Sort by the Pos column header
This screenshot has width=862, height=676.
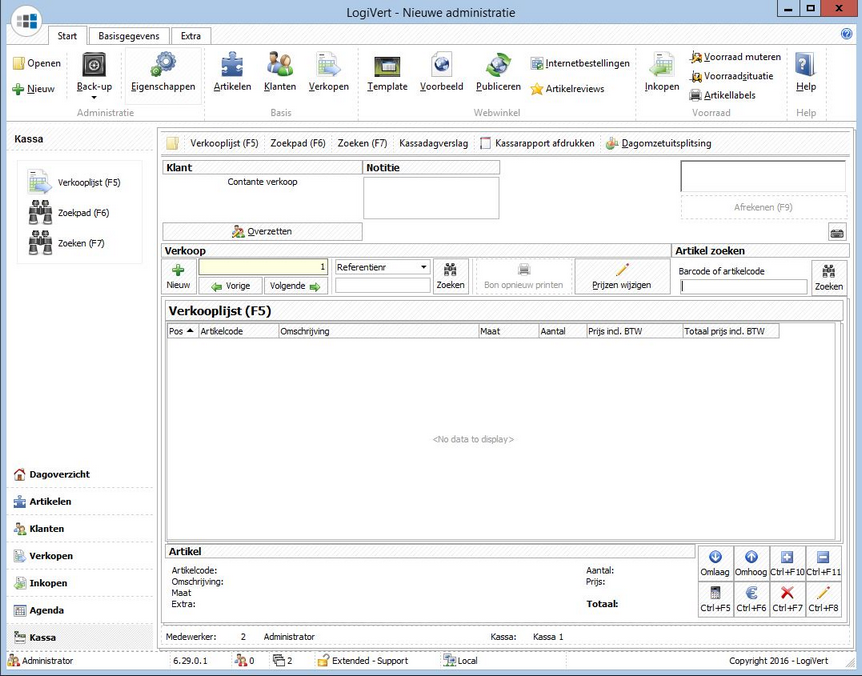click(182, 331)
